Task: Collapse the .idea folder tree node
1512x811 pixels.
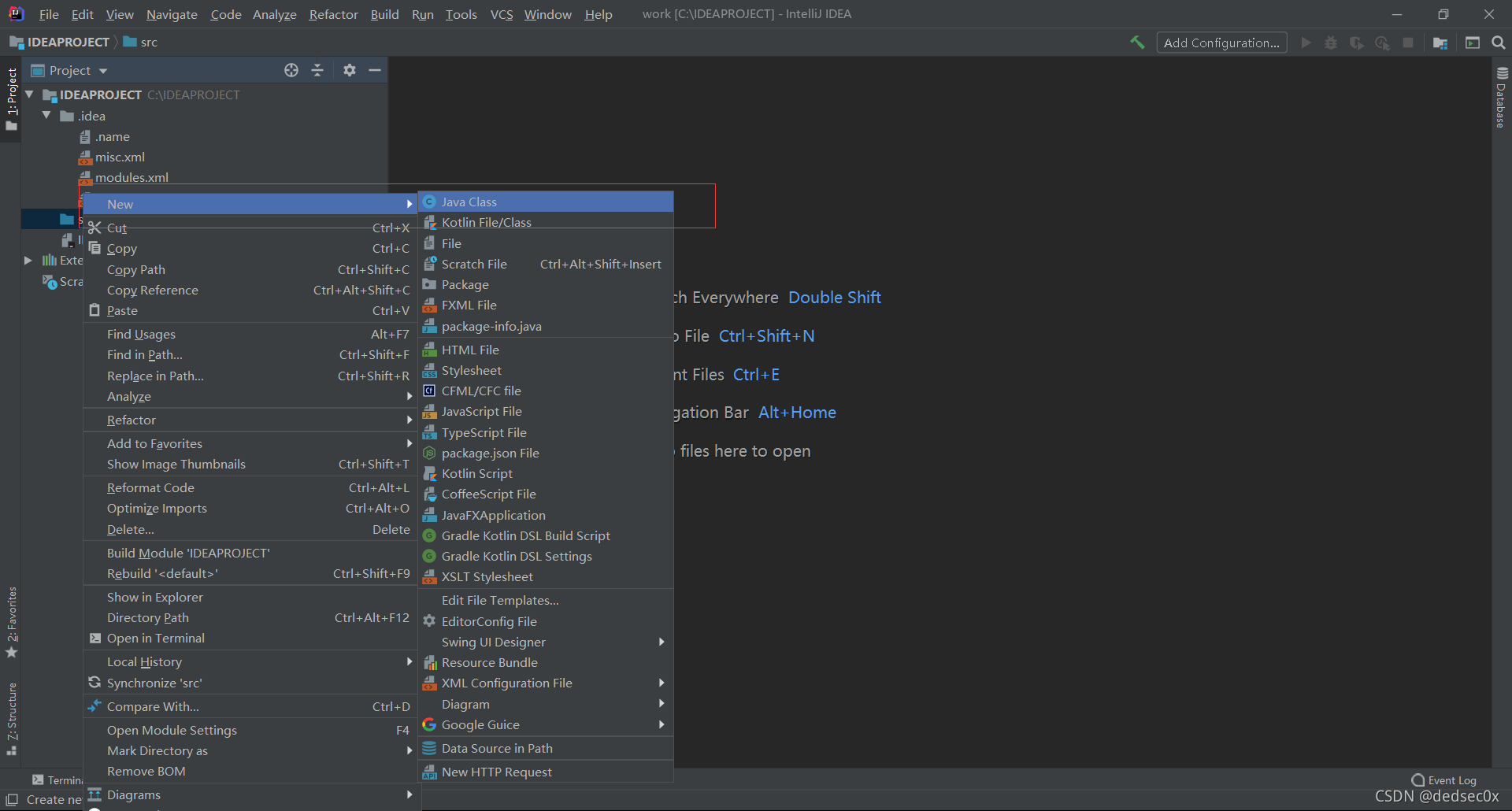Action: (46, 115)
